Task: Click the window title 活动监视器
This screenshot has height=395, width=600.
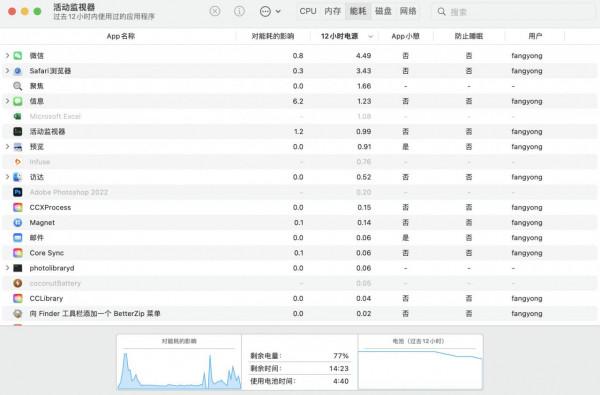Action: tap(74, 7)
